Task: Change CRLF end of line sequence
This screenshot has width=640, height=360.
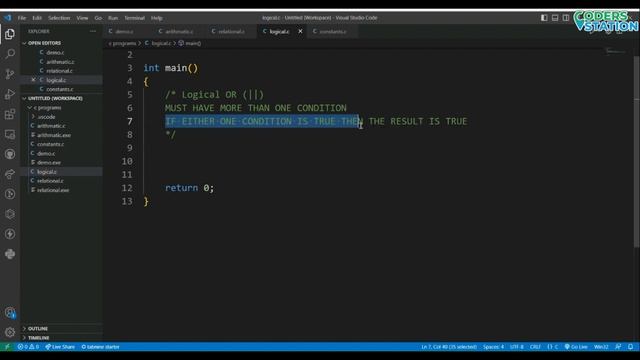Action: [535, 347]
